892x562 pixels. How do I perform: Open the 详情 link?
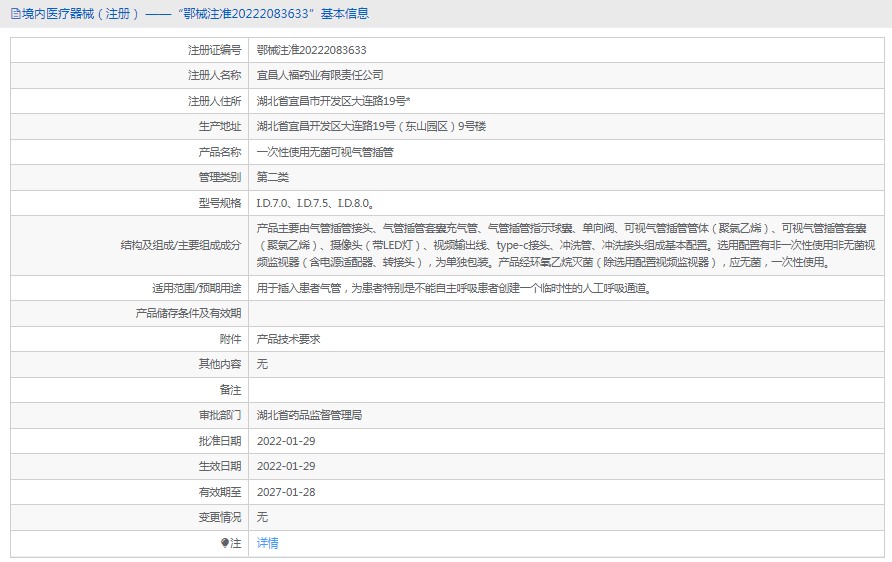pos(267,543)
